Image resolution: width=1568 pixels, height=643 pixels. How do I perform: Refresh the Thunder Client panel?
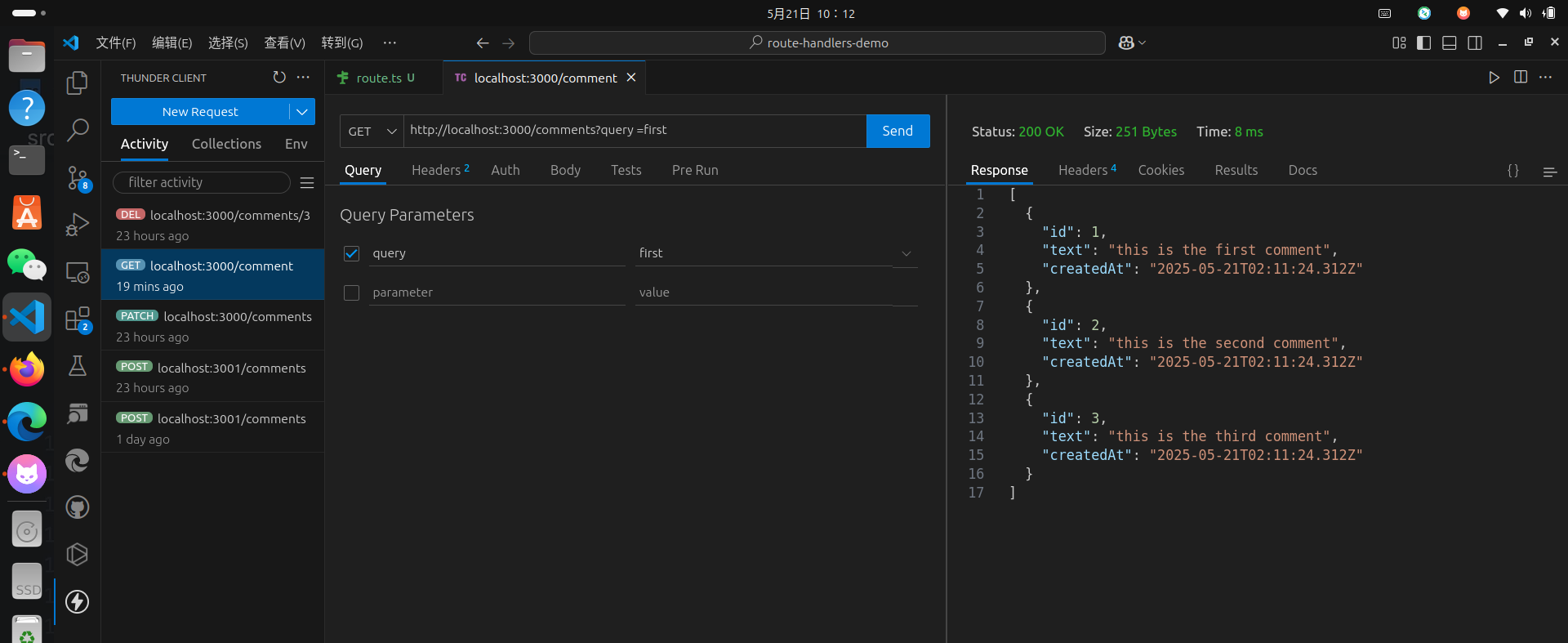(x=279, y=77)
